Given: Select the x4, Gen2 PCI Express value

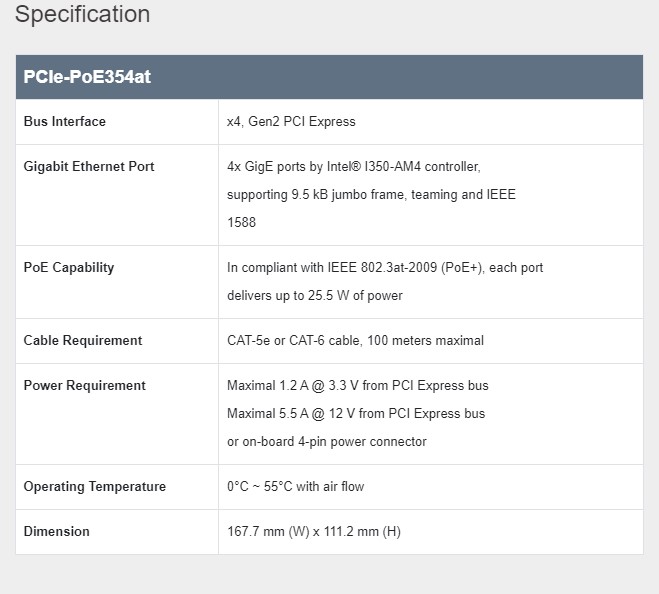Looking at the screenshot, I should pyautogui.click(x=291, y=122).
